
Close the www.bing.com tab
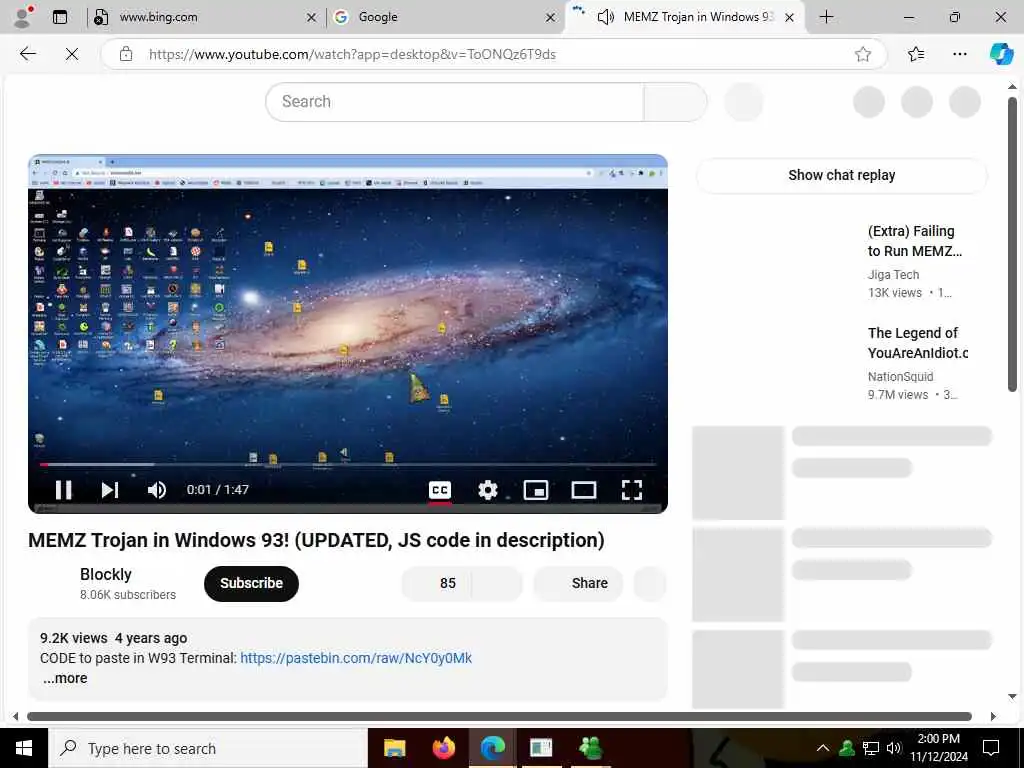pyautogui.click(x=312, y=18)
